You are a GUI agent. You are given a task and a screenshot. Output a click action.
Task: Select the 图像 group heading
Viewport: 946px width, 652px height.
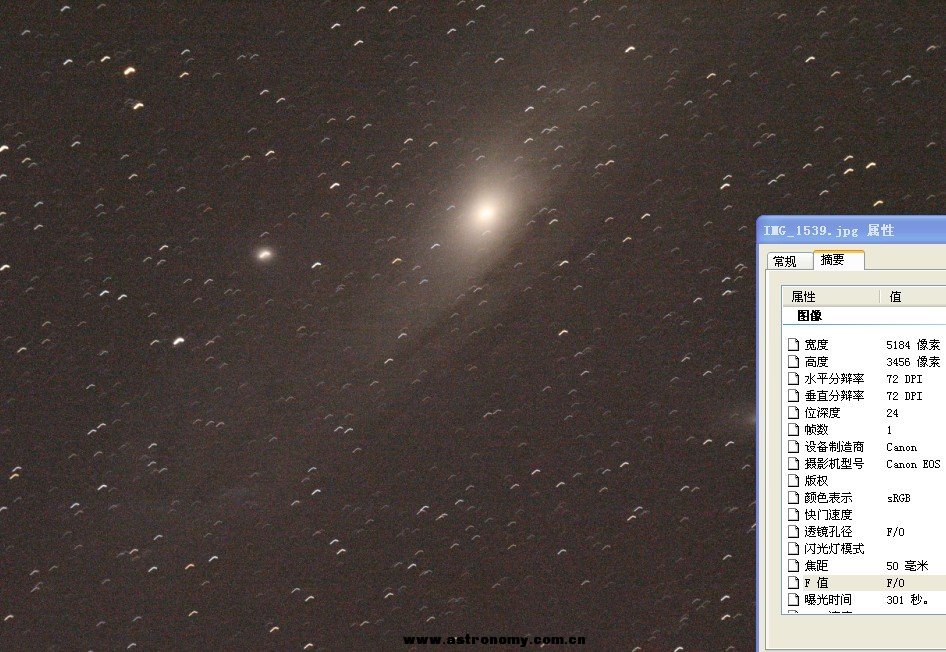point(809,316)
